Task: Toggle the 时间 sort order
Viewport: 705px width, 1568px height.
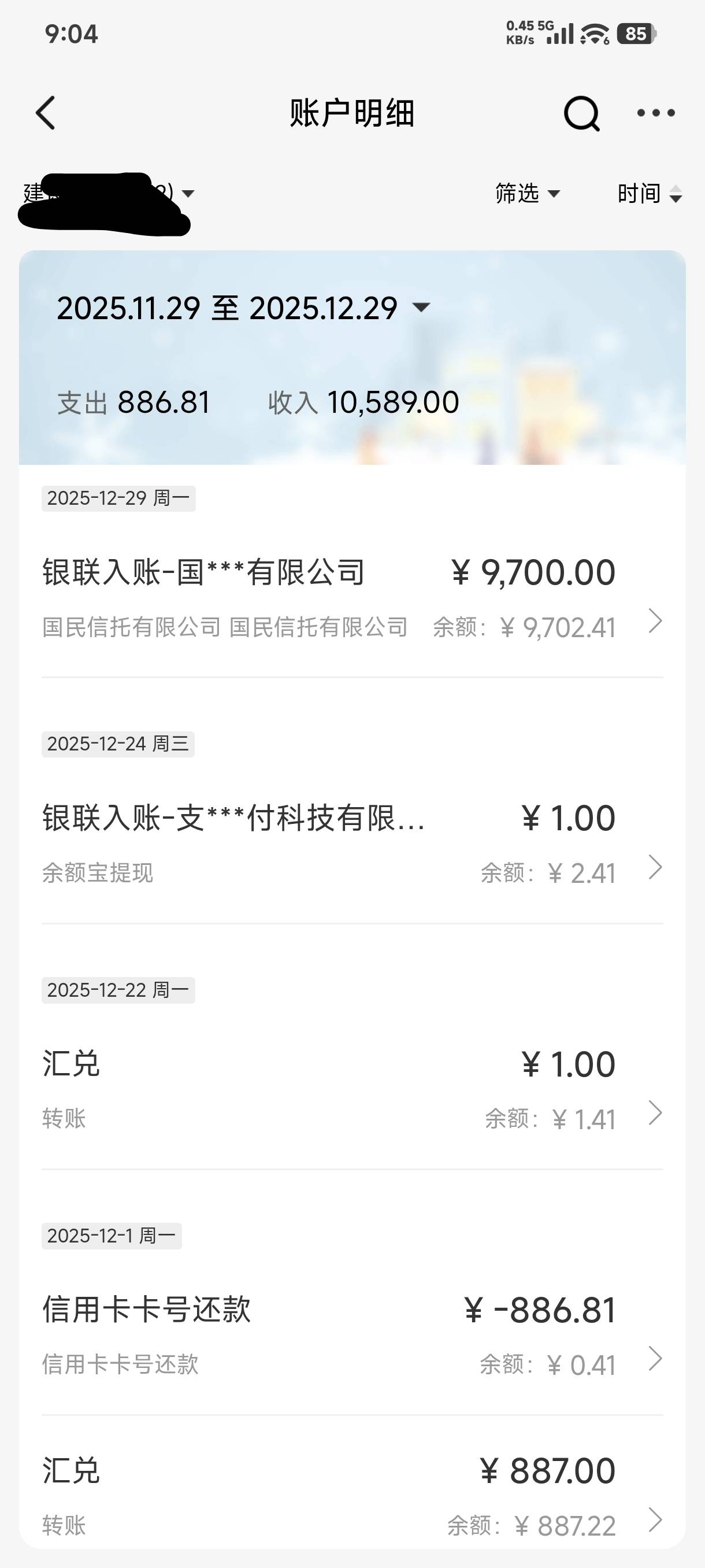Action: (x=649, y=194)
